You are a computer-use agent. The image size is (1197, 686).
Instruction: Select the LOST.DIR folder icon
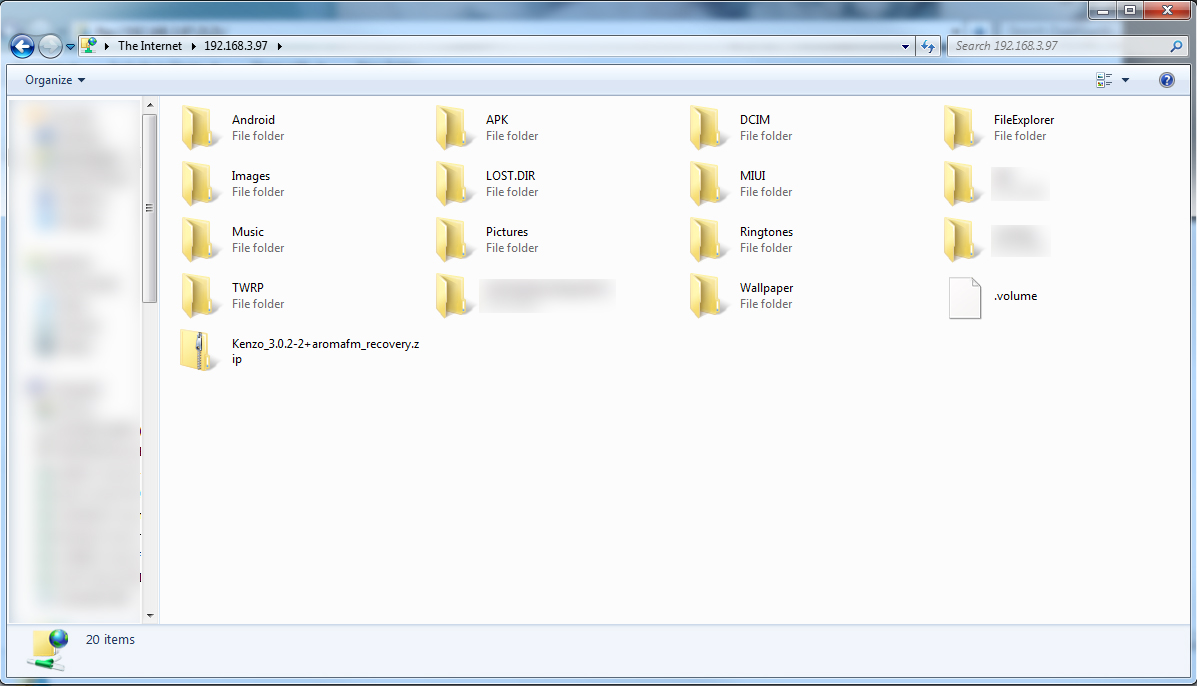(453, 183)
